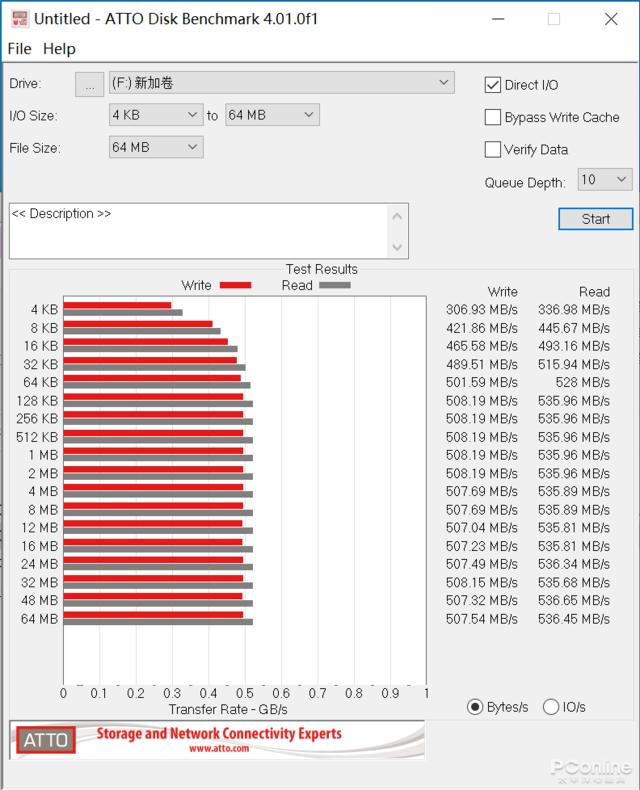Minimize the ATTO Disk Benchmark window
Viewport: 640px width, 790px height.
pos(498,19)
